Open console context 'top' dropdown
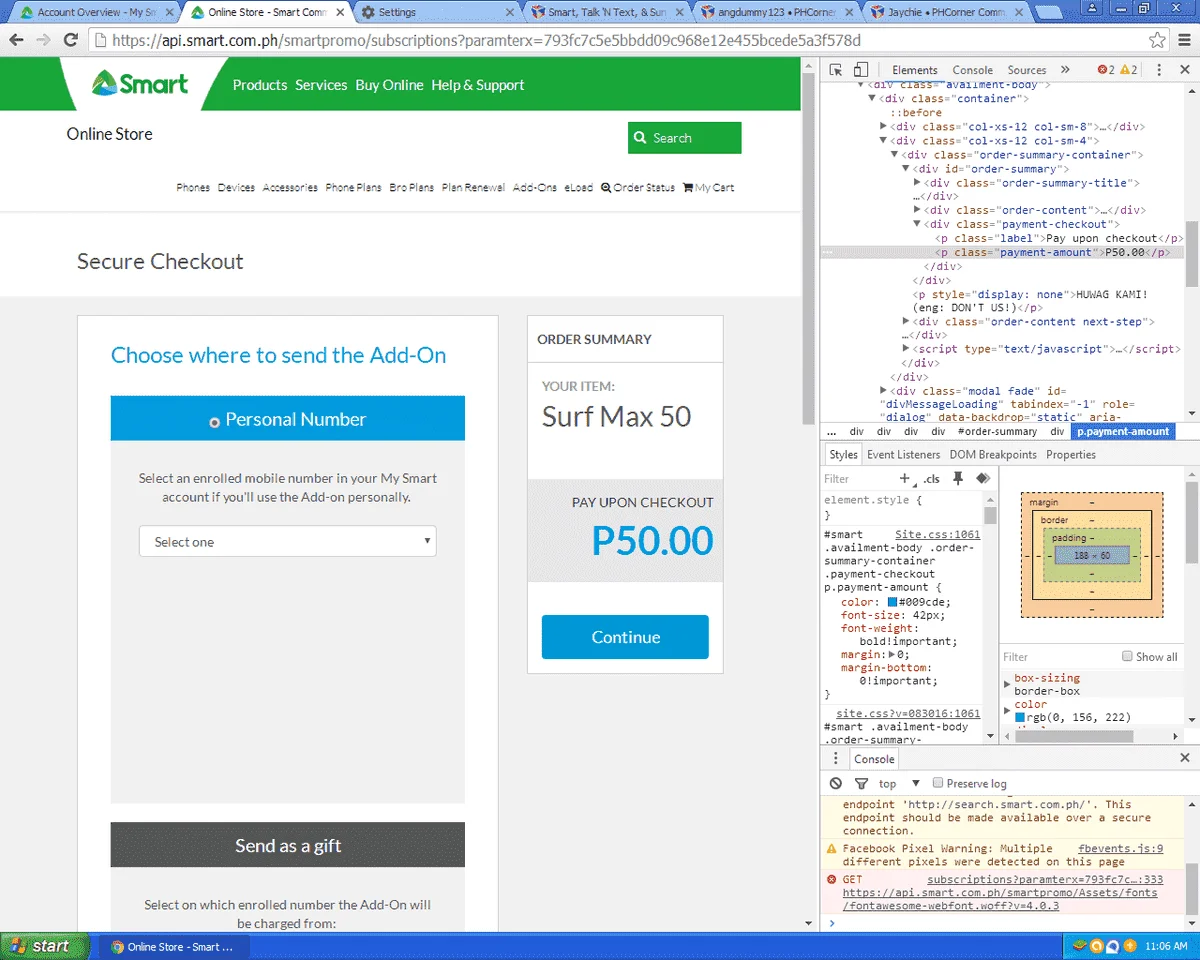Image resolution: width=1200 pixels, height=960 pixels. tap(899, 783)
